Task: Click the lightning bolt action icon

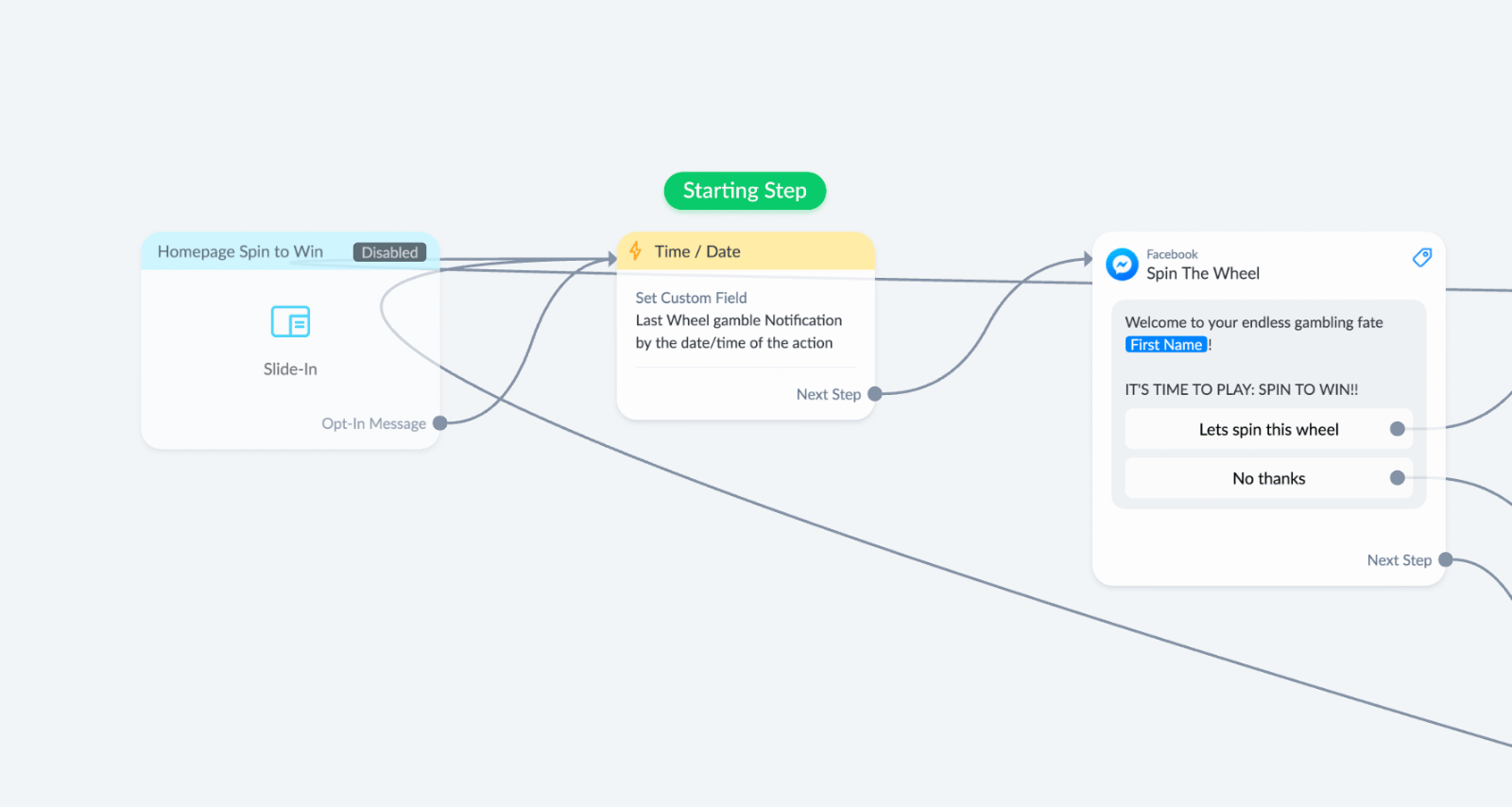Action: [x=636, y=251]
